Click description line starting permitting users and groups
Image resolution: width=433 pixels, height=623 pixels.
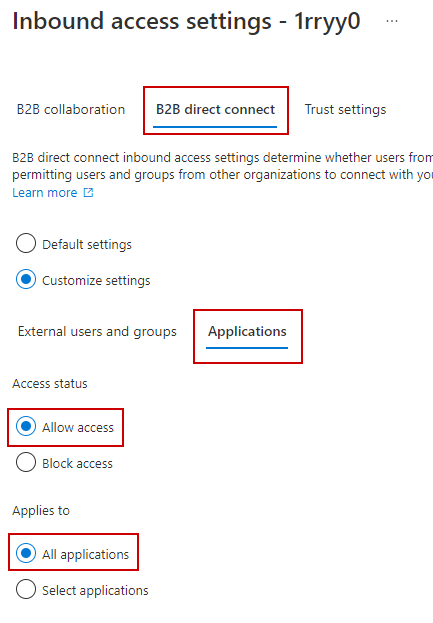click(222, 175)
